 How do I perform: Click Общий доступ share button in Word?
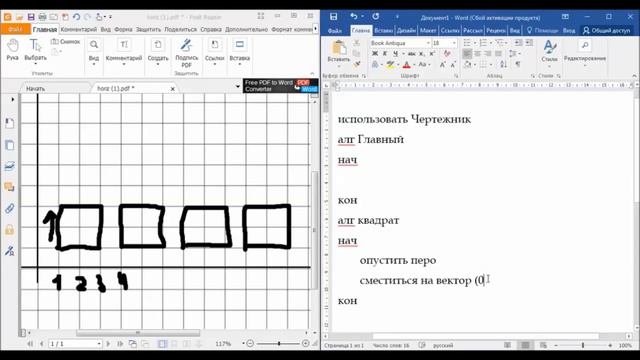606,31
